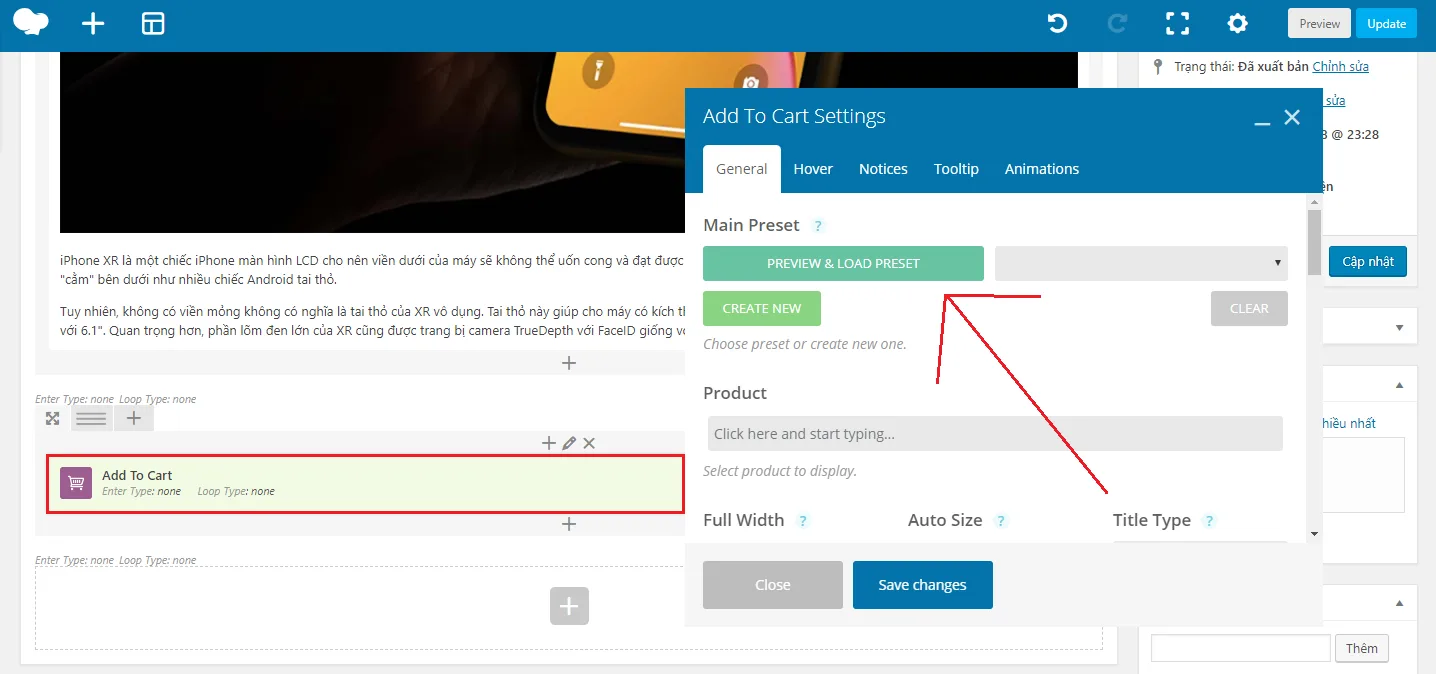Click the Preview & Load Preset button
Image resolution: width=1436 pixels, height=674 pixels.
pos(843,263)
